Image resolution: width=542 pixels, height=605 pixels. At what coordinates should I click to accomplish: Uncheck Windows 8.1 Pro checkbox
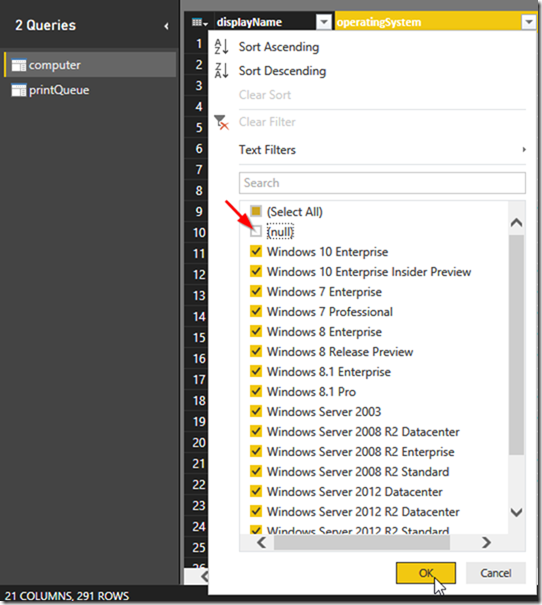pos(256,391)
